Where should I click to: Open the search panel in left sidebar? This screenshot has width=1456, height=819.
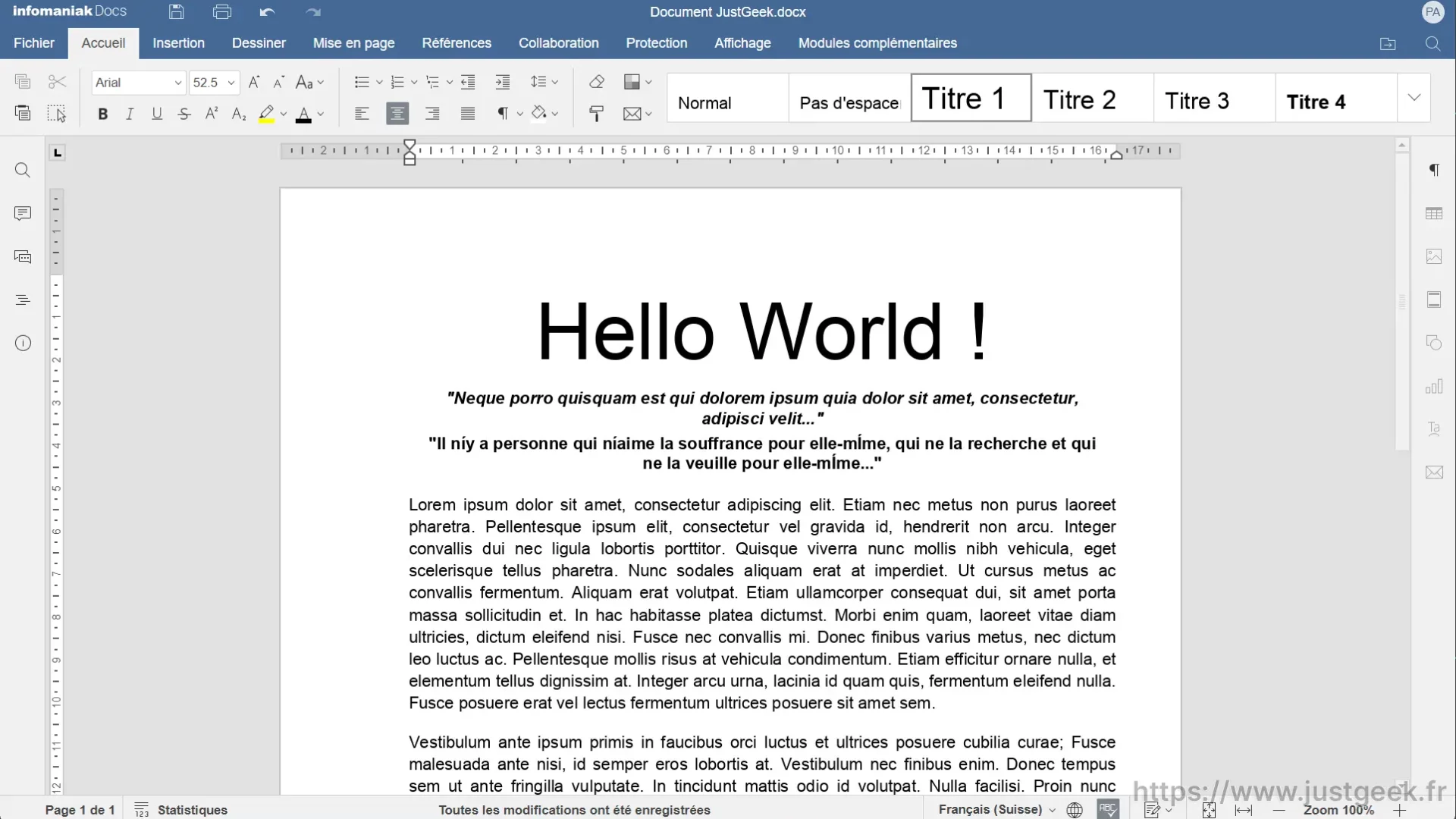click(x=23, y=171)
